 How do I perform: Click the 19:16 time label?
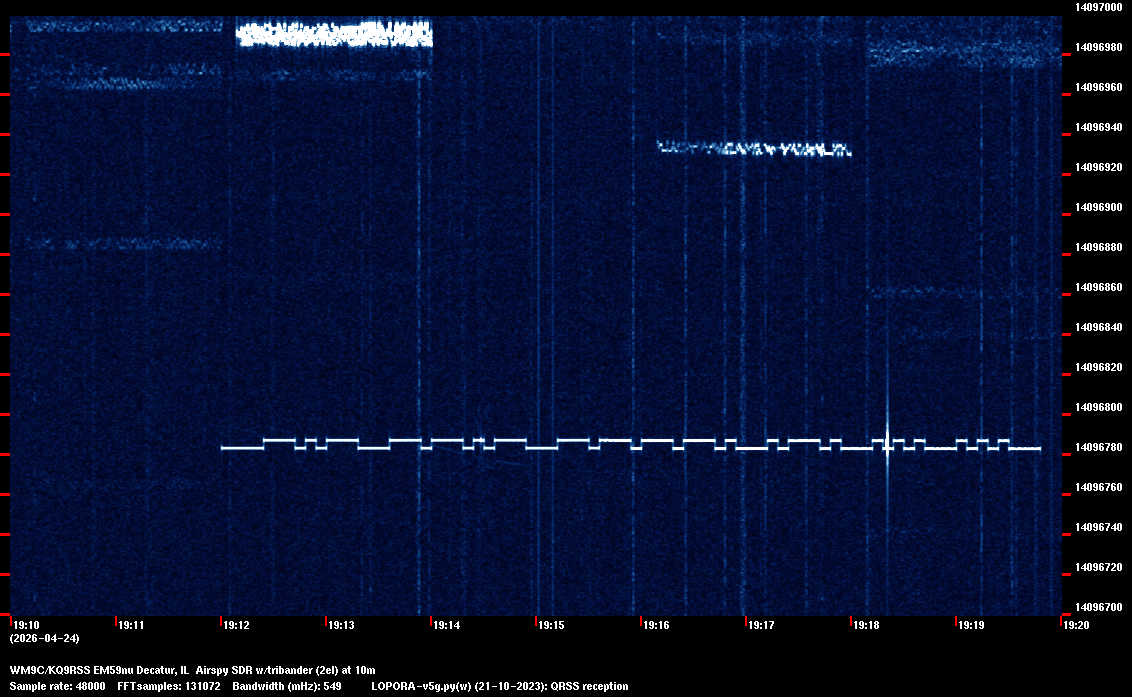coord(656,625)
